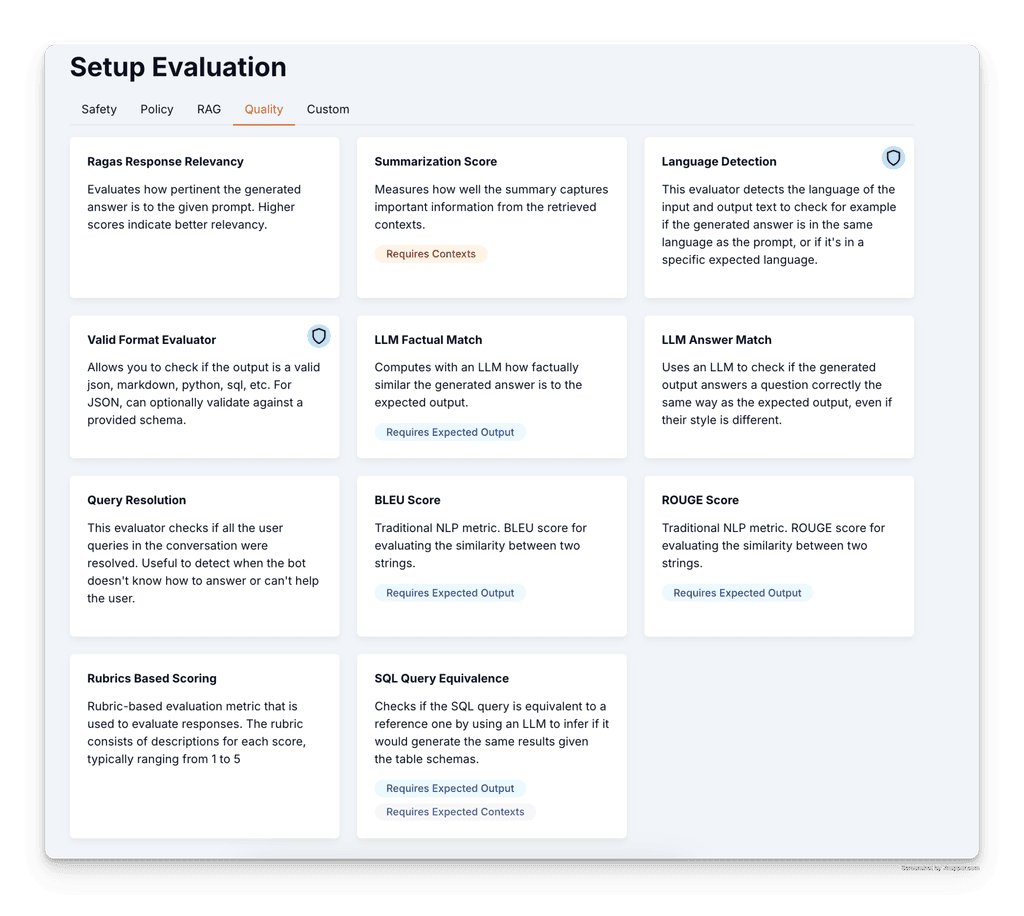Switch to the Safety tab

point(99,109)
